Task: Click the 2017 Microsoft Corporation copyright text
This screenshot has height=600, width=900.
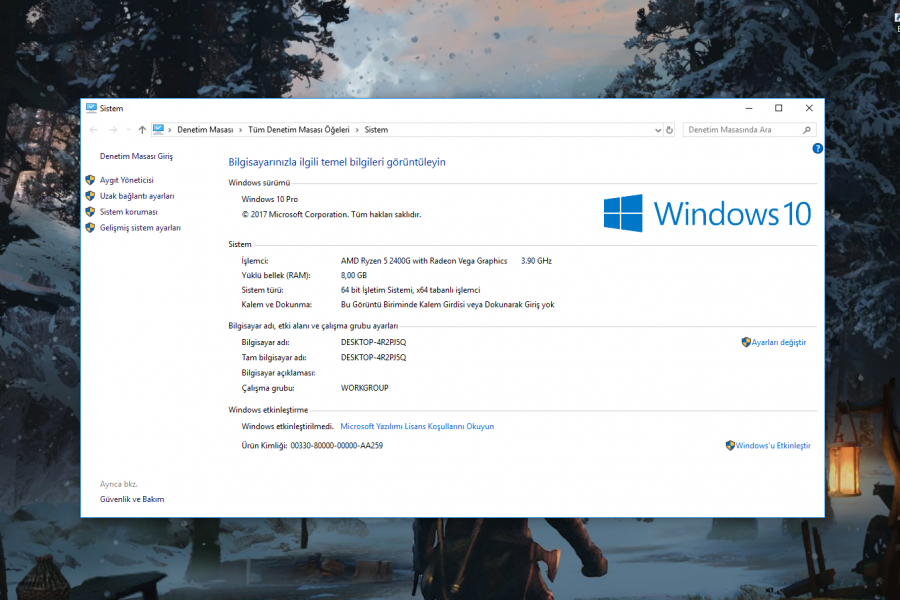Action: point(331,215)
